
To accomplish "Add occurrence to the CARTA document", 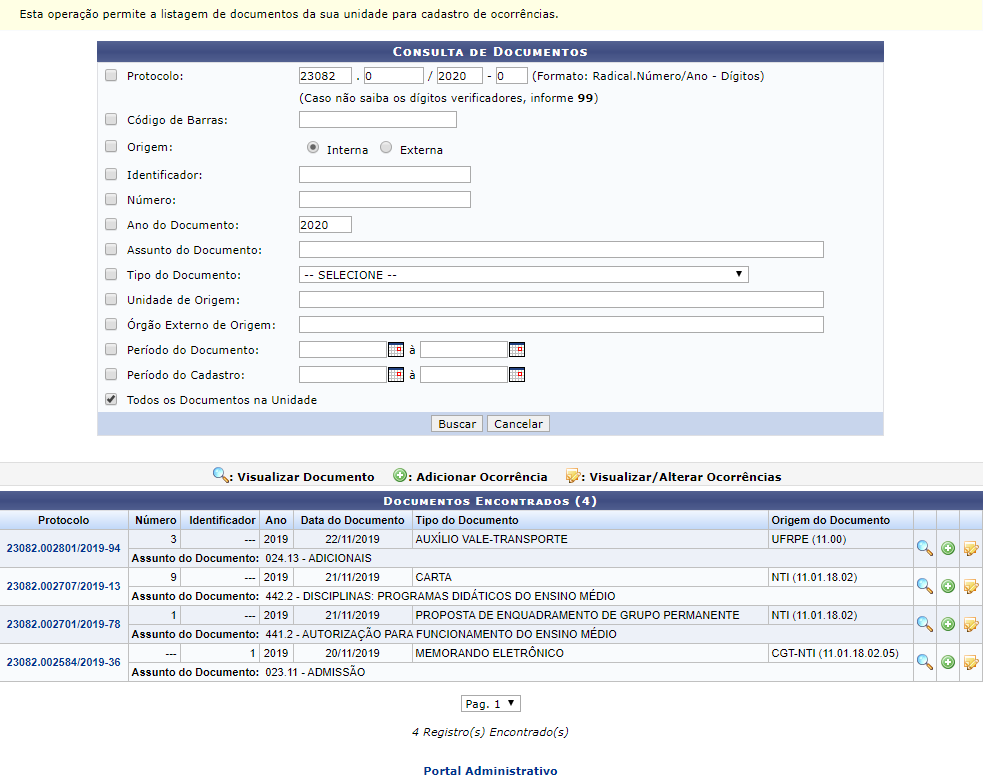I will pyautogui.click(x=948, y=586).
